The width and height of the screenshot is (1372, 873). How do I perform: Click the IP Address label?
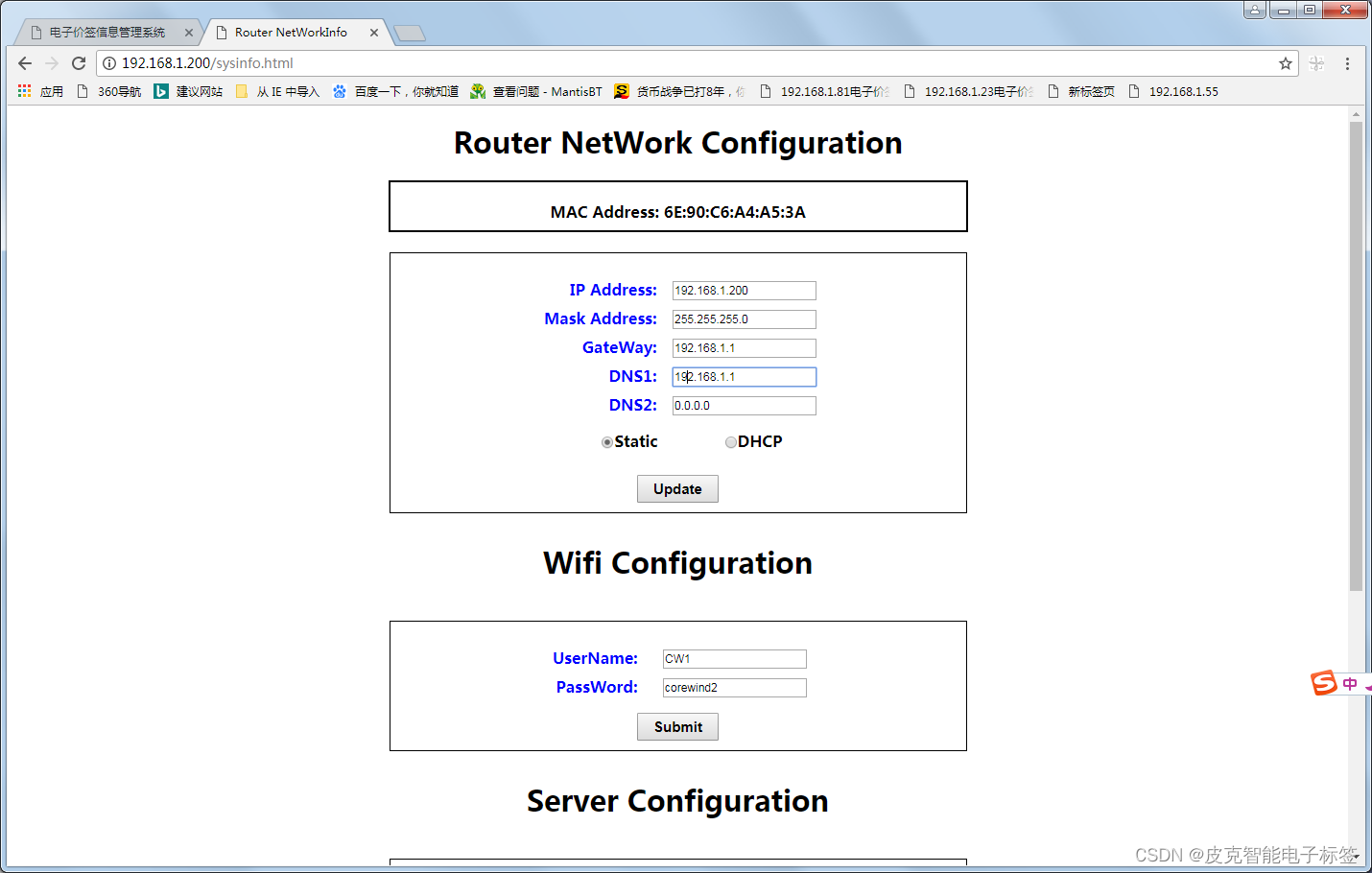coord(613,290)
